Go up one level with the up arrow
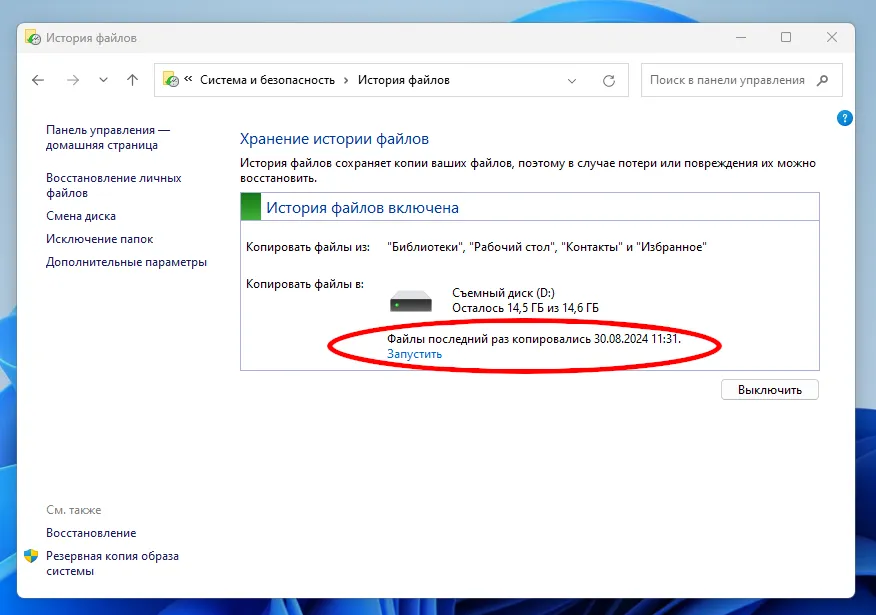 132,80
